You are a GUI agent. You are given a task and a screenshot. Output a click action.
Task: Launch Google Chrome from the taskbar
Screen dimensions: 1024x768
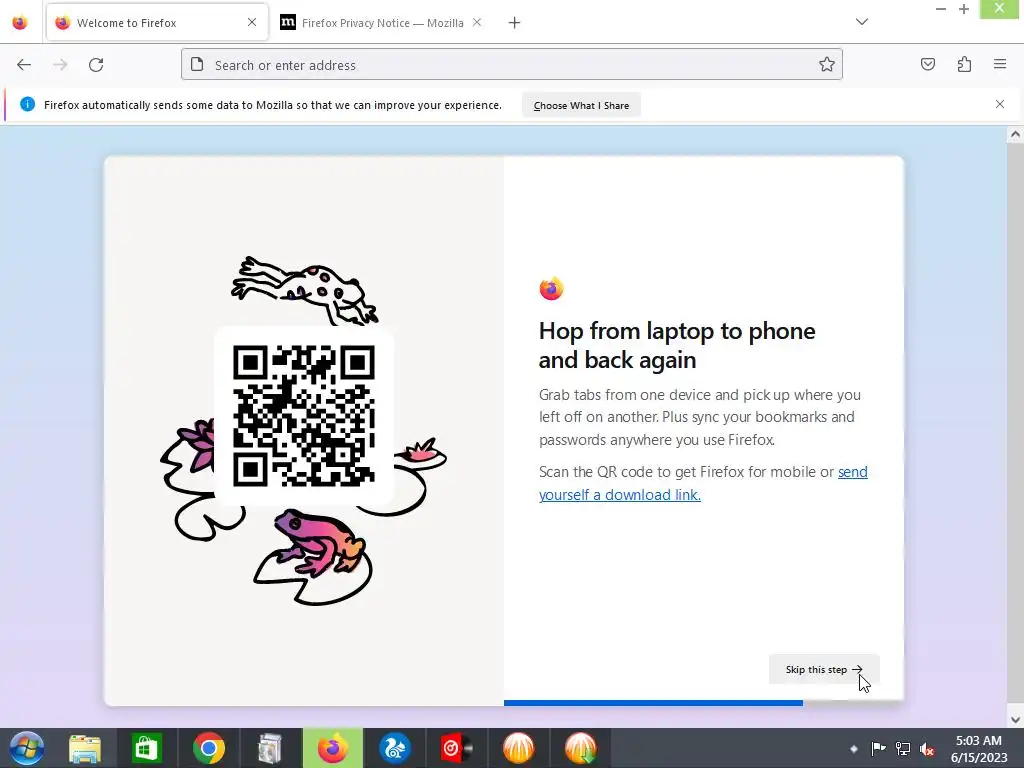click(209, 748)
